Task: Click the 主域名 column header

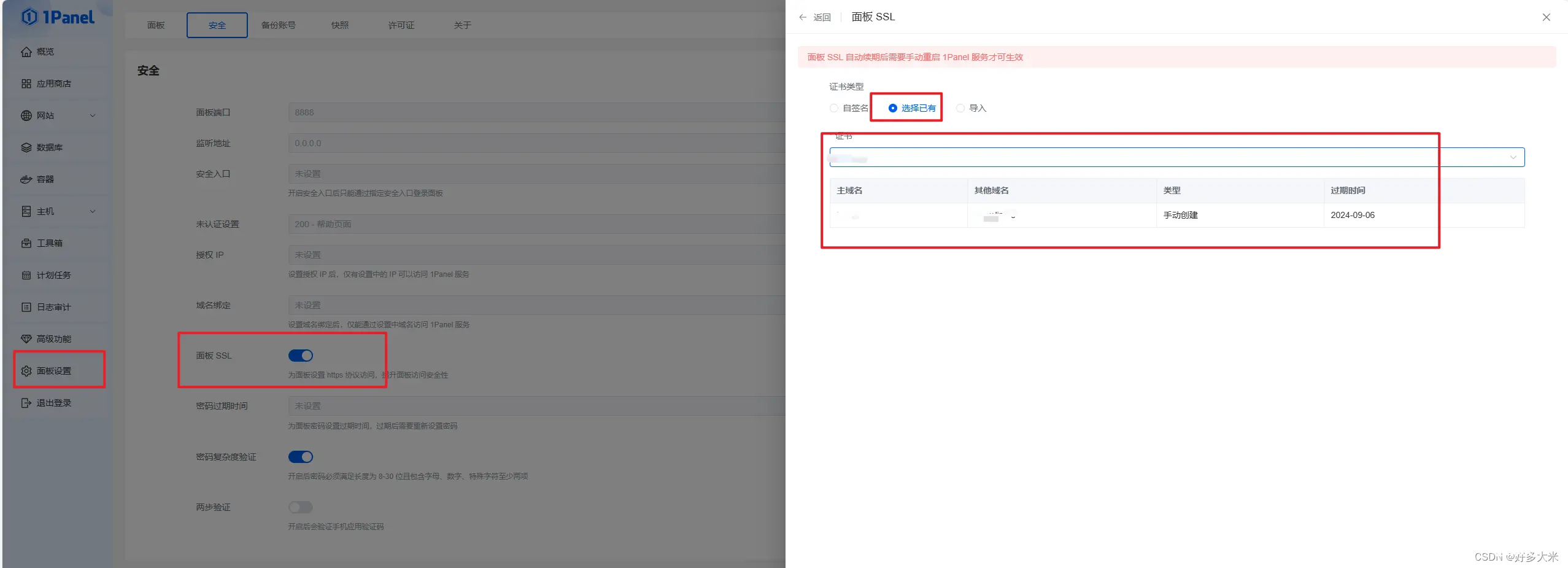Action: pyautogui.click(x=898, y=190)
